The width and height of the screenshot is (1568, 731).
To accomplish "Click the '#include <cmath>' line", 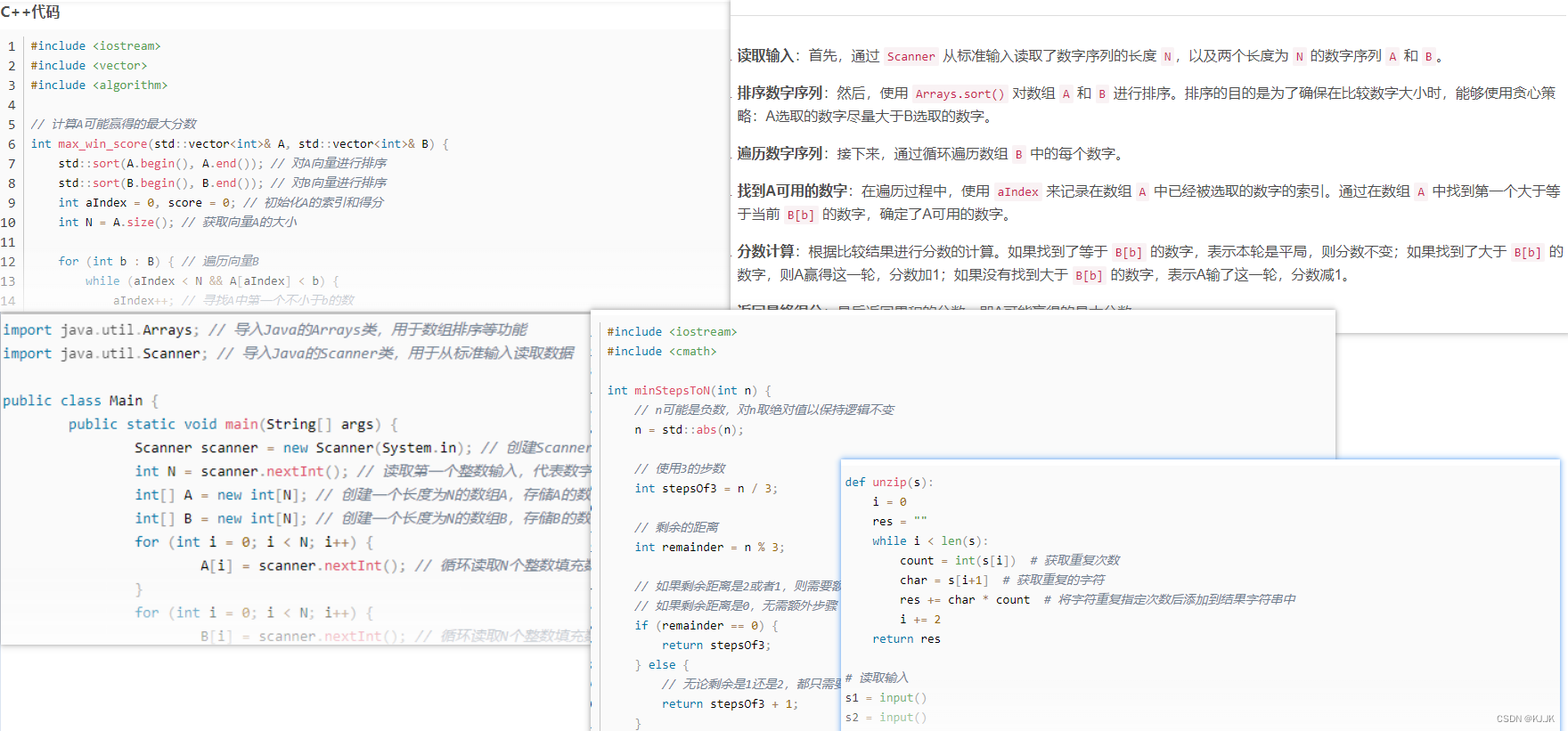I will click(x=662, y=351).
